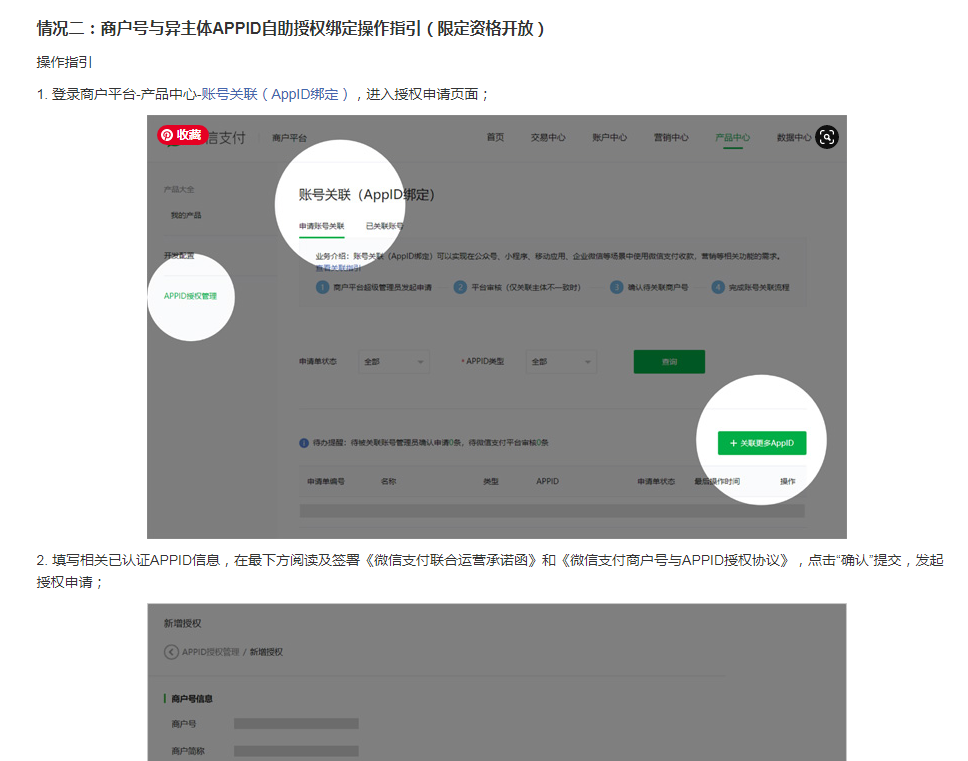Click the 商户简称 field value bar

coord(296,751)
